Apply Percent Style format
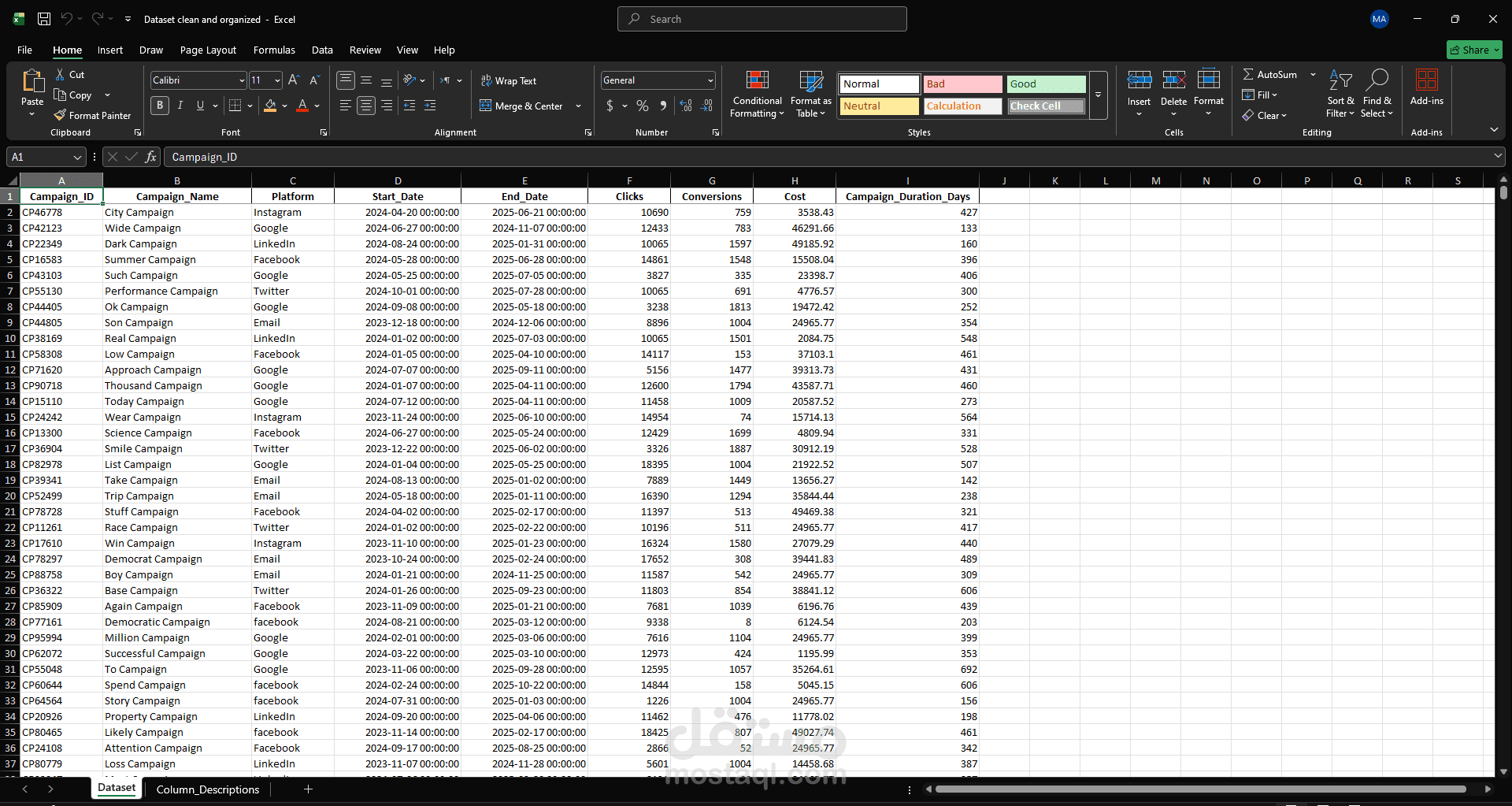The image size is (1512, 806). pyautogui.click(x=643, y=106)
